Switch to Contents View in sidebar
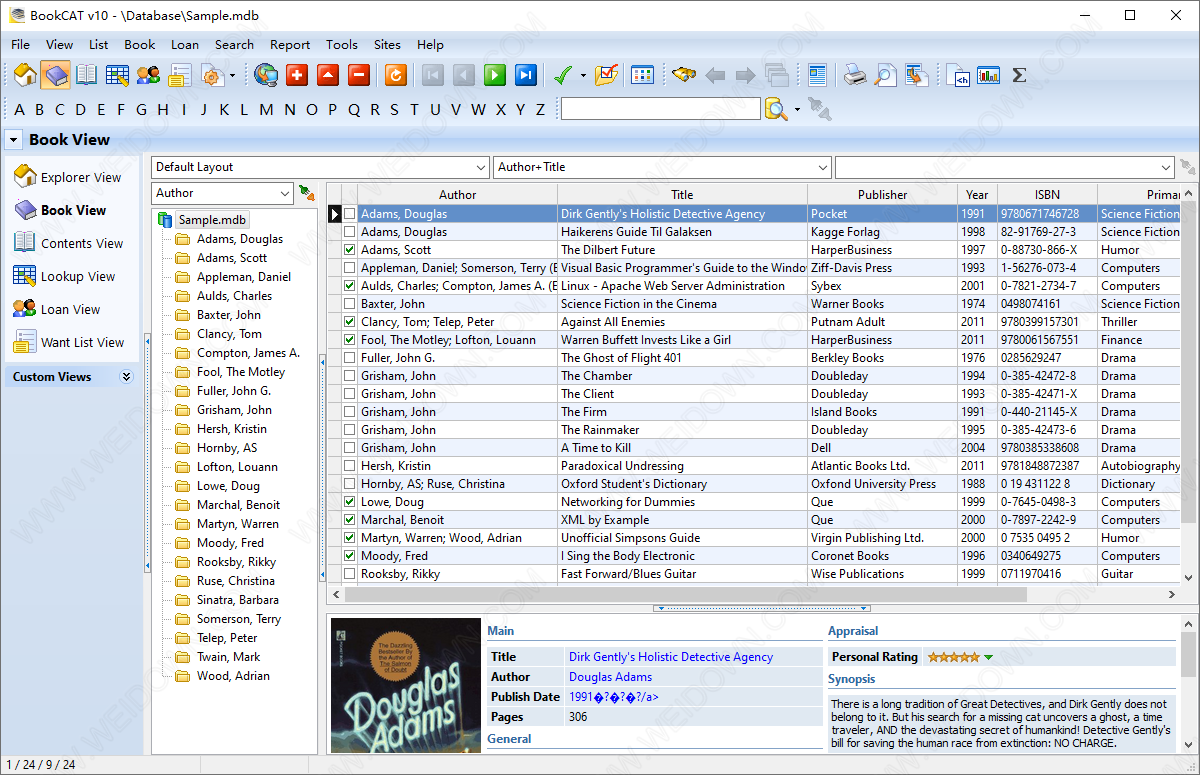Image resolution: width=1200 pixels, height=775 pixels. pos(68,243)
